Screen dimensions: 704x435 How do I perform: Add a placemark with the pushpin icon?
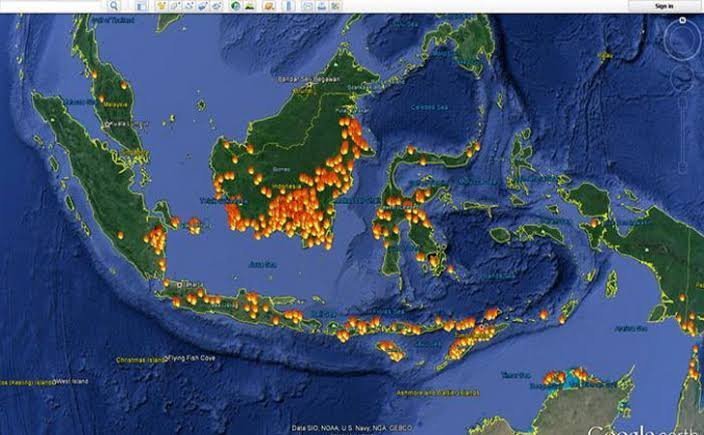pyautogui.click(x=162, y=6)
